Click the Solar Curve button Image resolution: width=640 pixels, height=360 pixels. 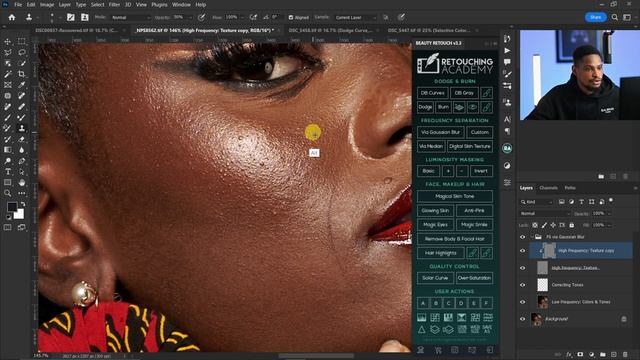(x=435, y=278)
